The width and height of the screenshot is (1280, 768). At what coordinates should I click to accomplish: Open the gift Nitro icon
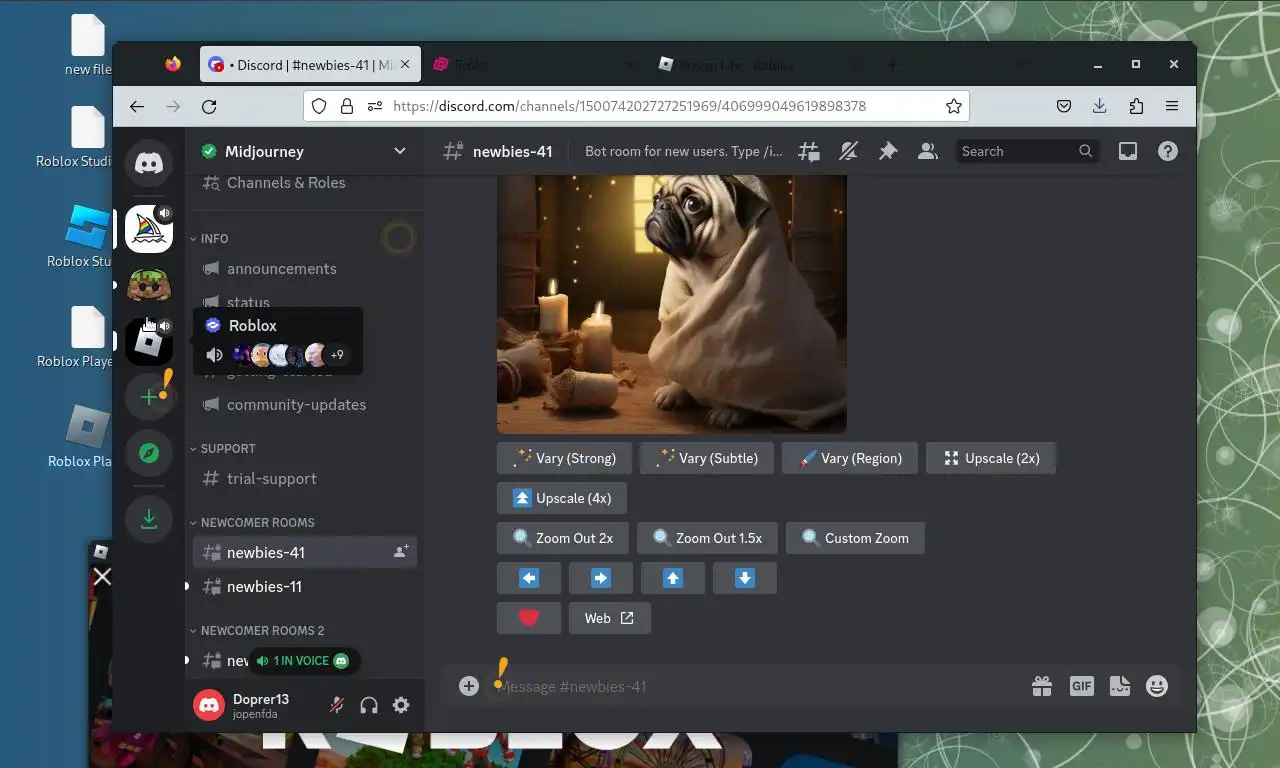pos(1042,686)
